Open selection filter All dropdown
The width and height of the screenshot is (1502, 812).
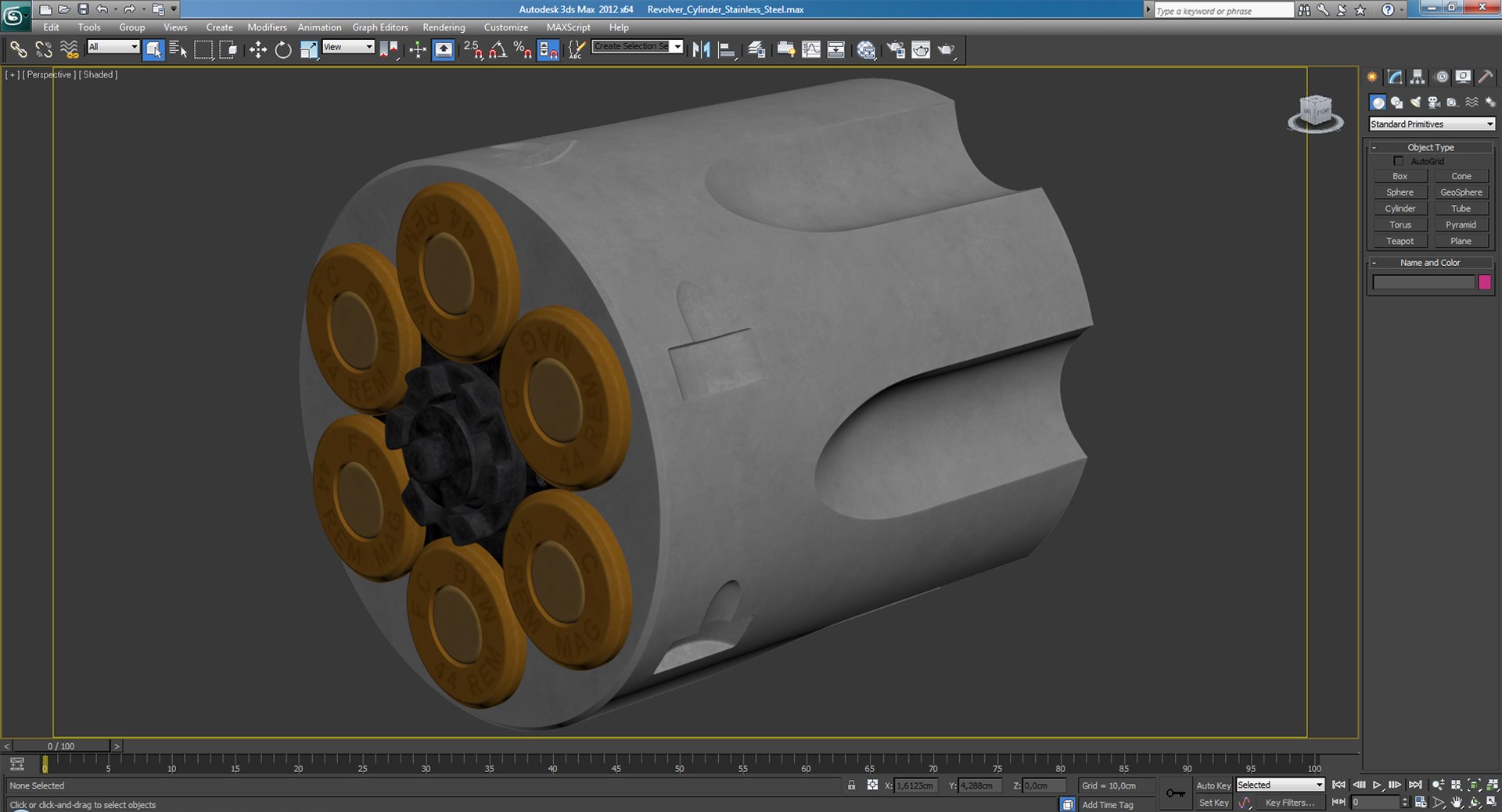click(113, 47)
